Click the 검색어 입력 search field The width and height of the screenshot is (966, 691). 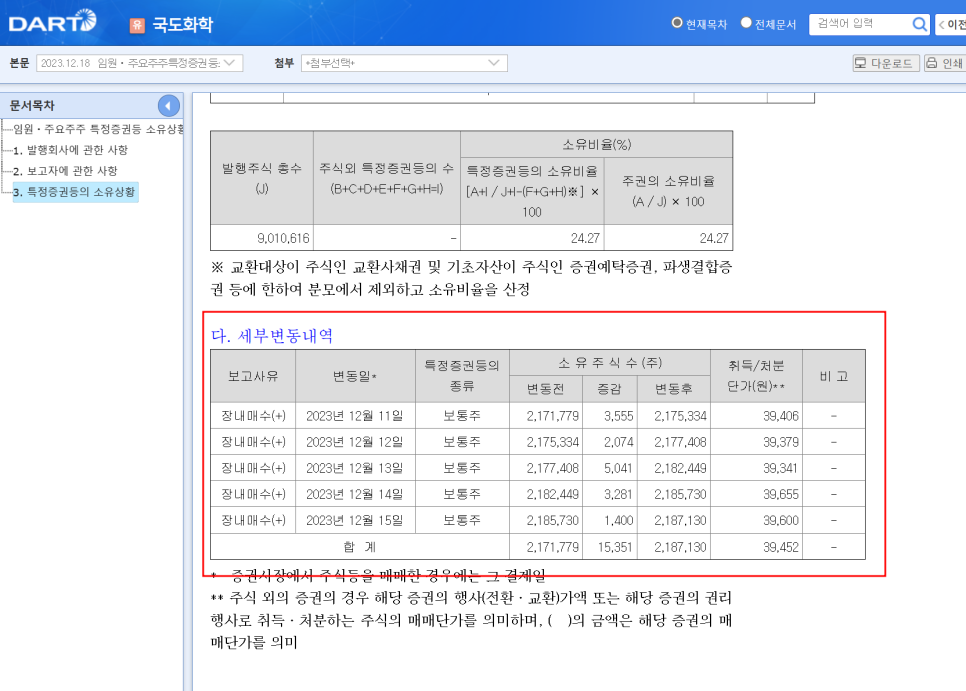860,24
